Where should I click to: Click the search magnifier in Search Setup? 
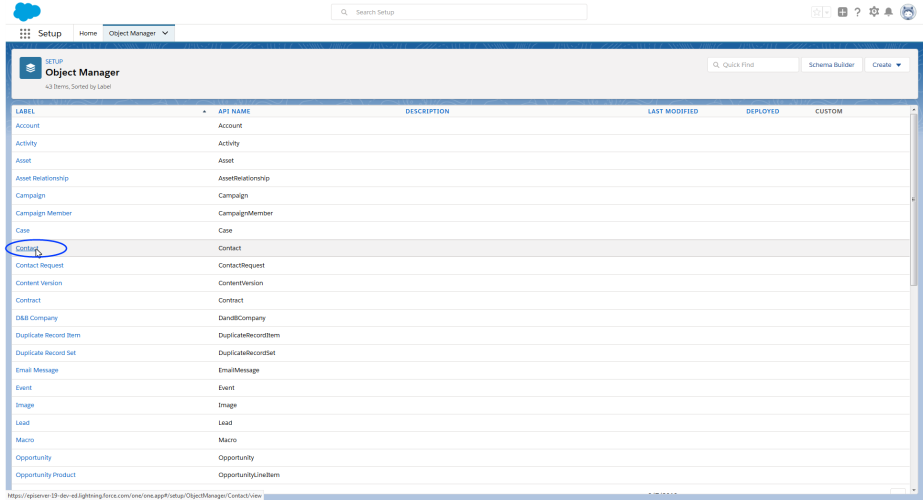(x=344, y=12)
